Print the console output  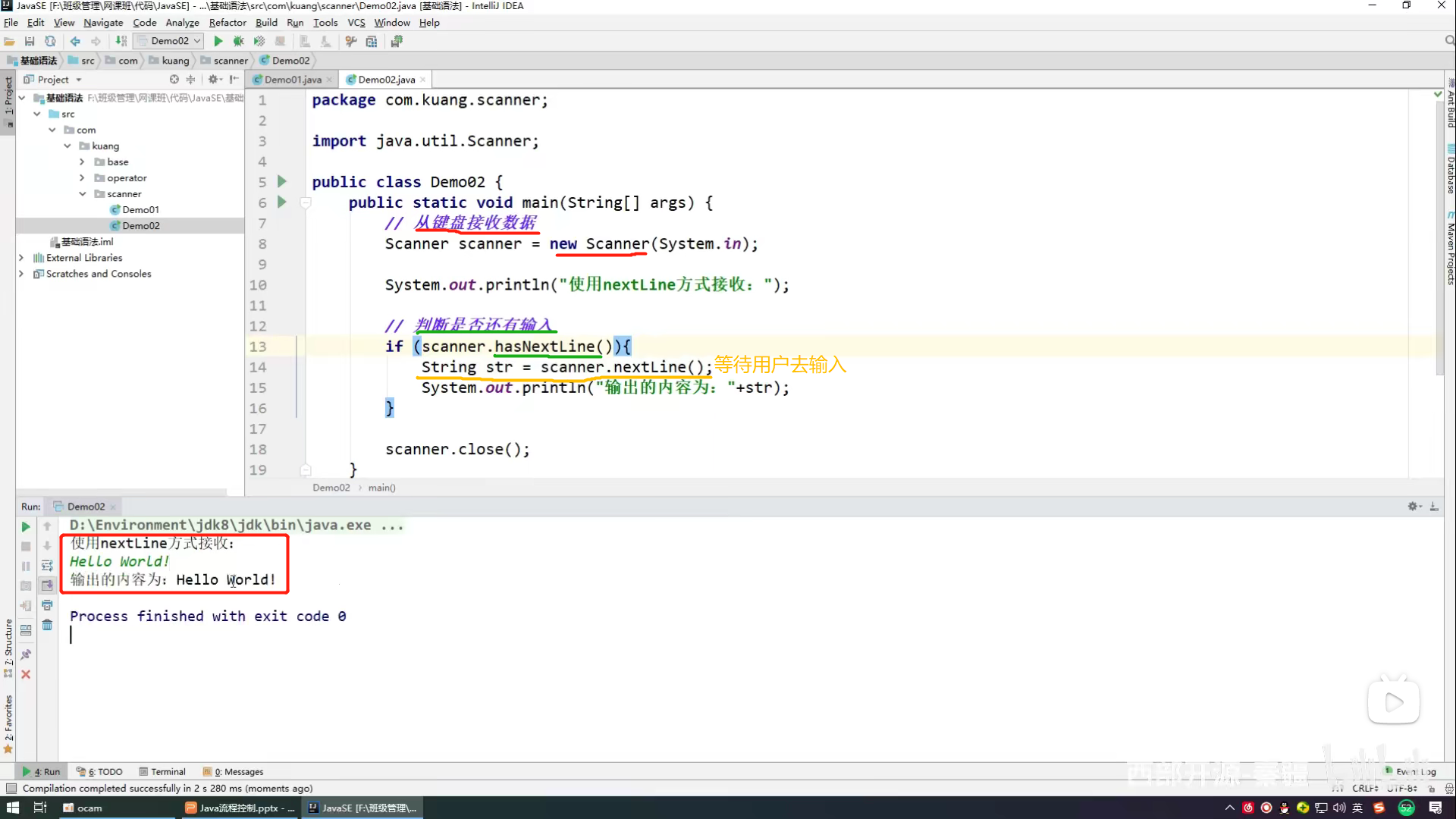47,605
